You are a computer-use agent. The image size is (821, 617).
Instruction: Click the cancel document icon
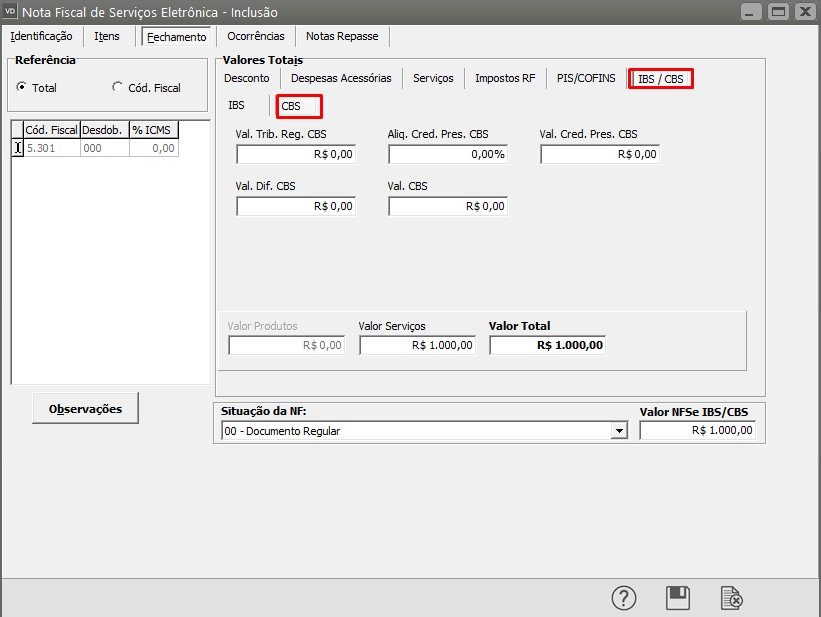coord(732,598)
